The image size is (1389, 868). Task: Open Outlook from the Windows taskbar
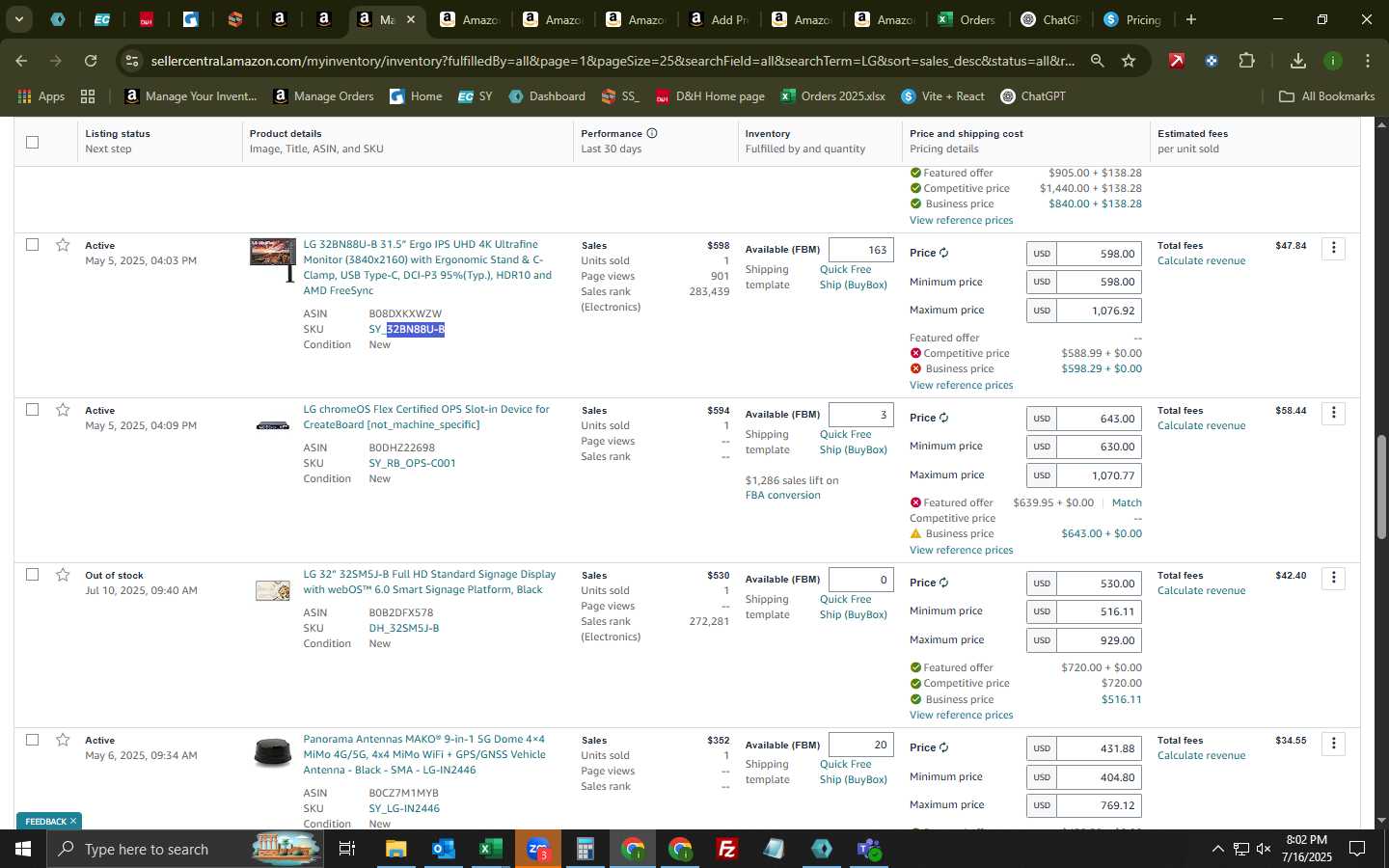coord(443,849)
